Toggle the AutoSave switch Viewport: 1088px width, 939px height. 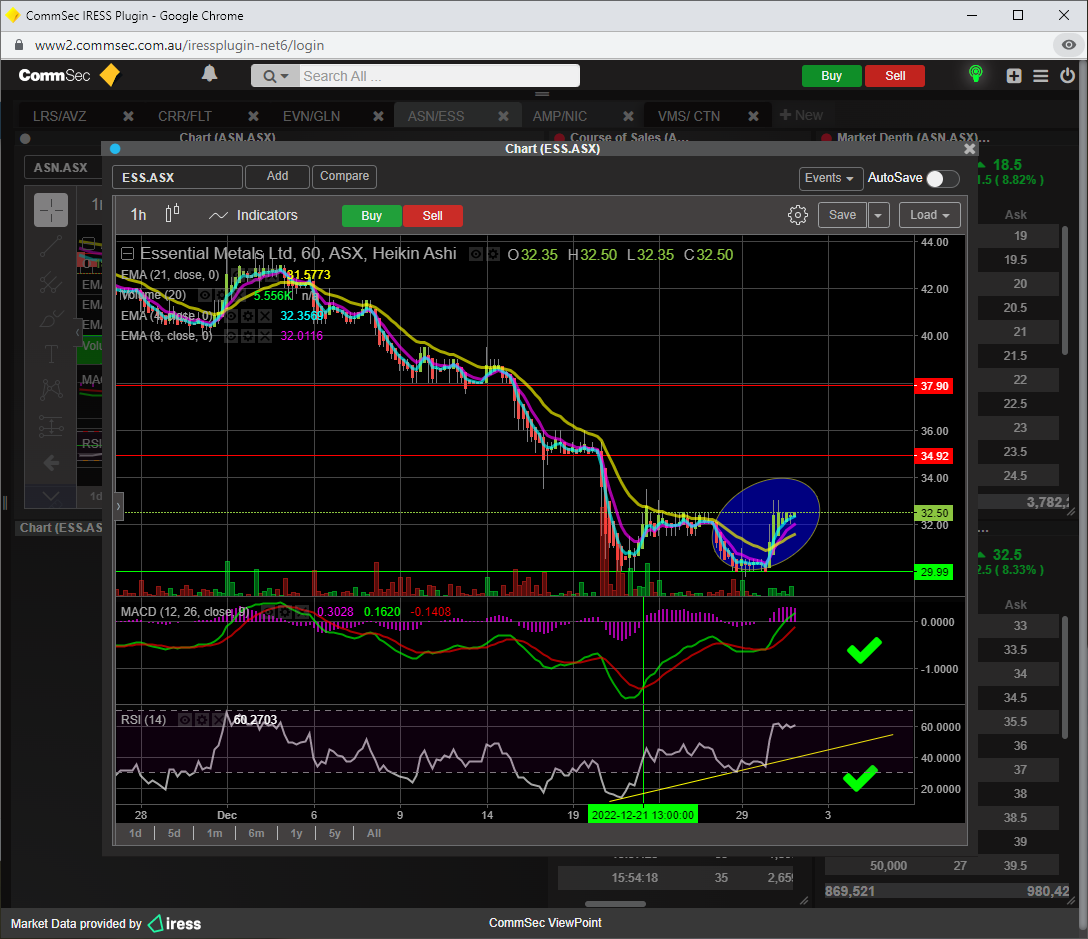point(942,178)
